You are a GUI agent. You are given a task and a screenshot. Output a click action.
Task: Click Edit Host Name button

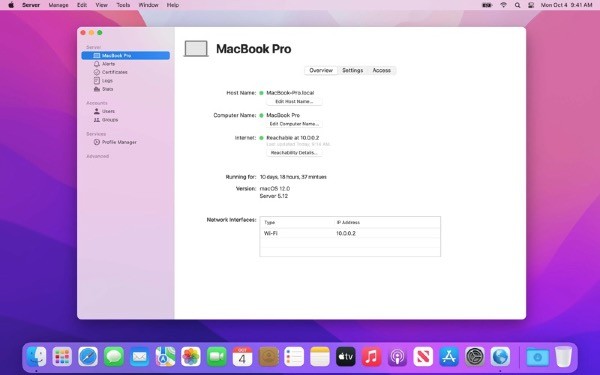294,101
